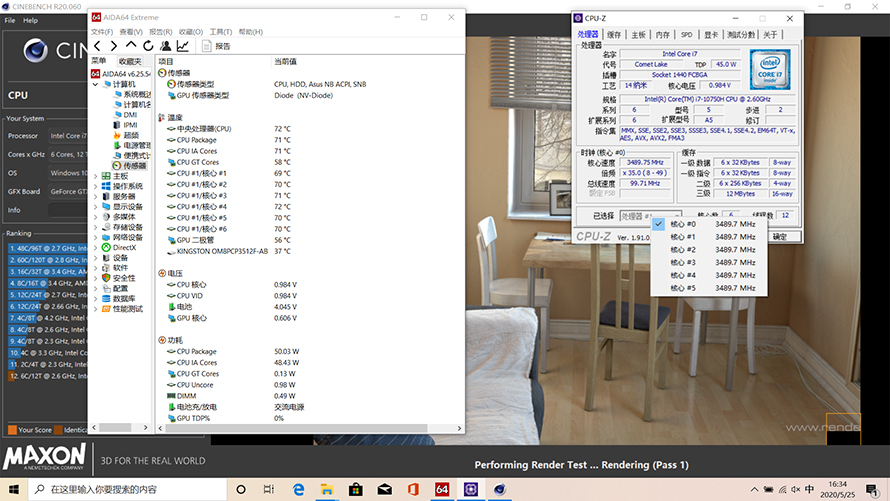890x501 pixels.
Task: Collapse the 计算机 tree node
Action: coord(95,84)
